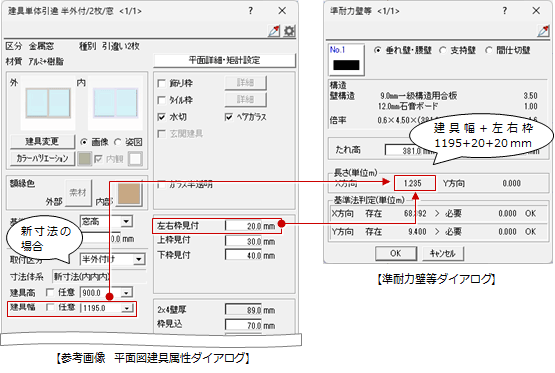
Task: Click the カラーバリエーション button
Action: click(x=42, y=159)
